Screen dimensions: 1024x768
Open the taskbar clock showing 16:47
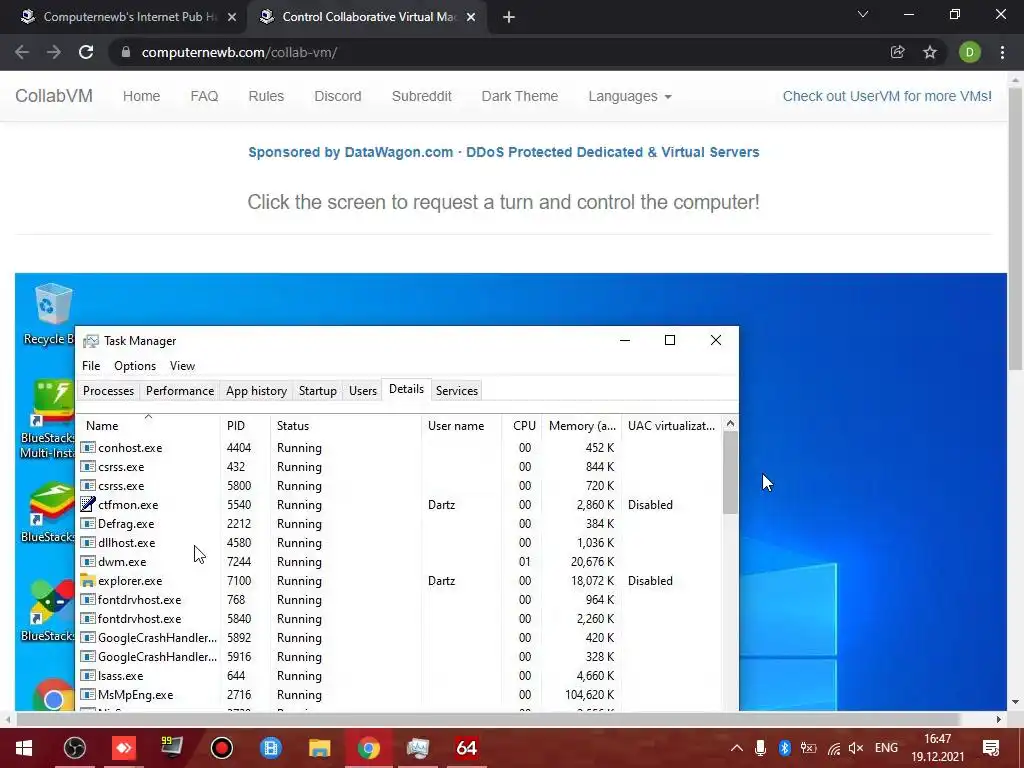pyautogui.click(x=938, y=748)
